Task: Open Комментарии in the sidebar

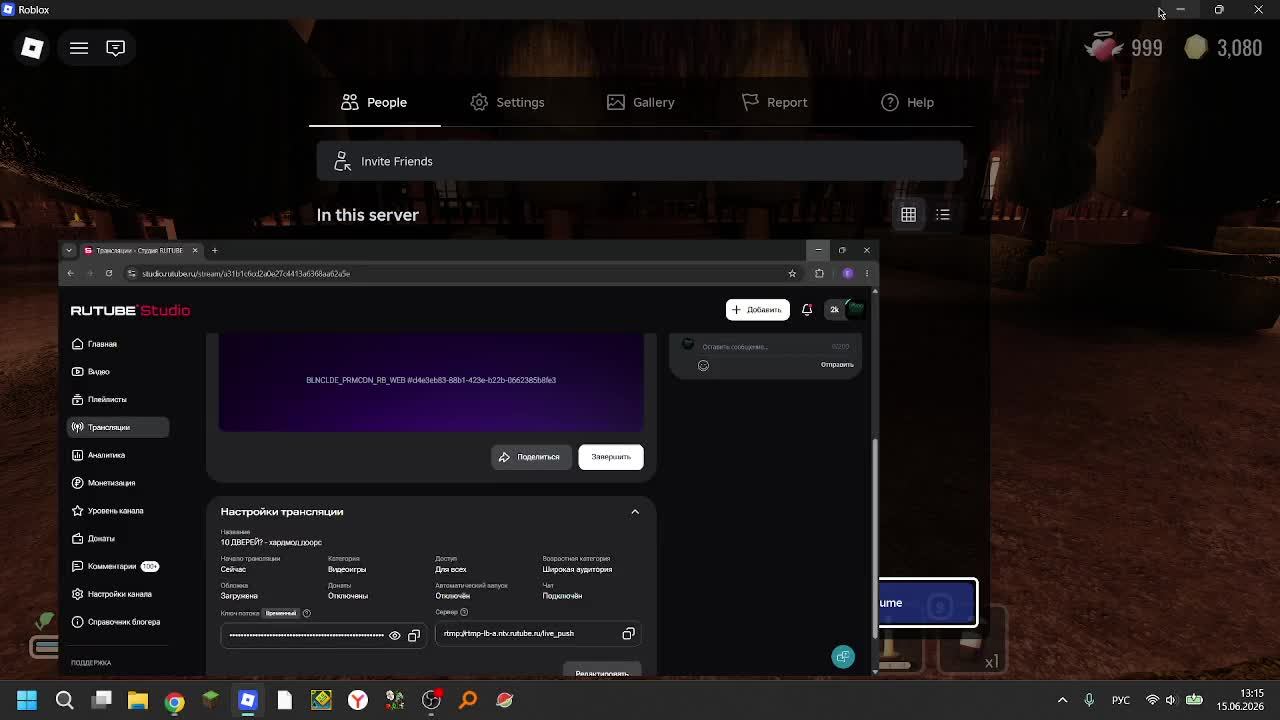Action: click(117, 566)
